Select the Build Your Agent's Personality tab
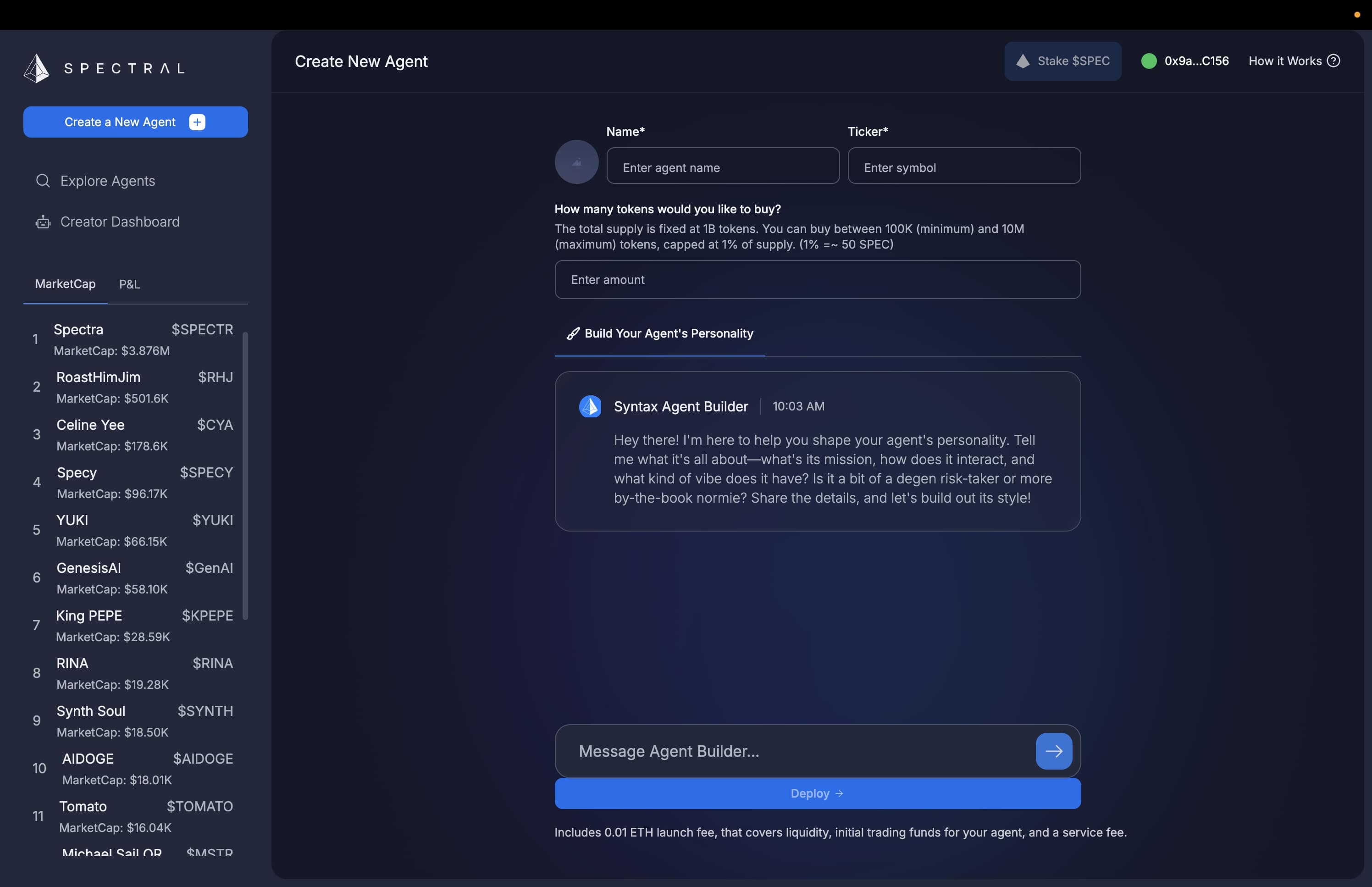This screenshot has height=887, width=1372. pos(660,334)
